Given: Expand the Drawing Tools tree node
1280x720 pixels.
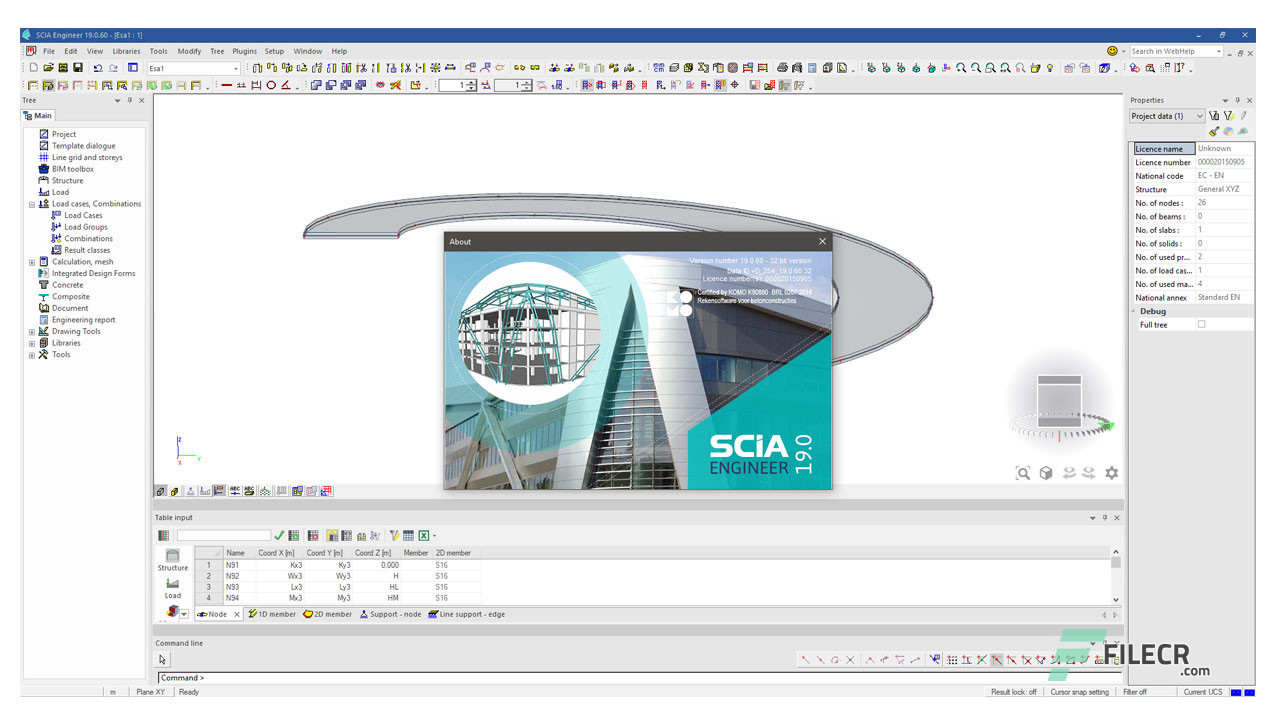Looking at the screenshot, I should (x=32, y=332).
